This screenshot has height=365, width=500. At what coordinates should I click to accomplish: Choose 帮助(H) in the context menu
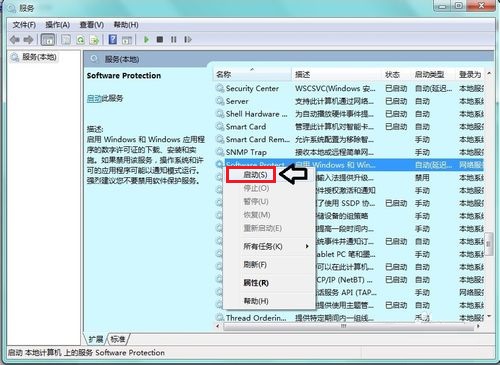269,301
